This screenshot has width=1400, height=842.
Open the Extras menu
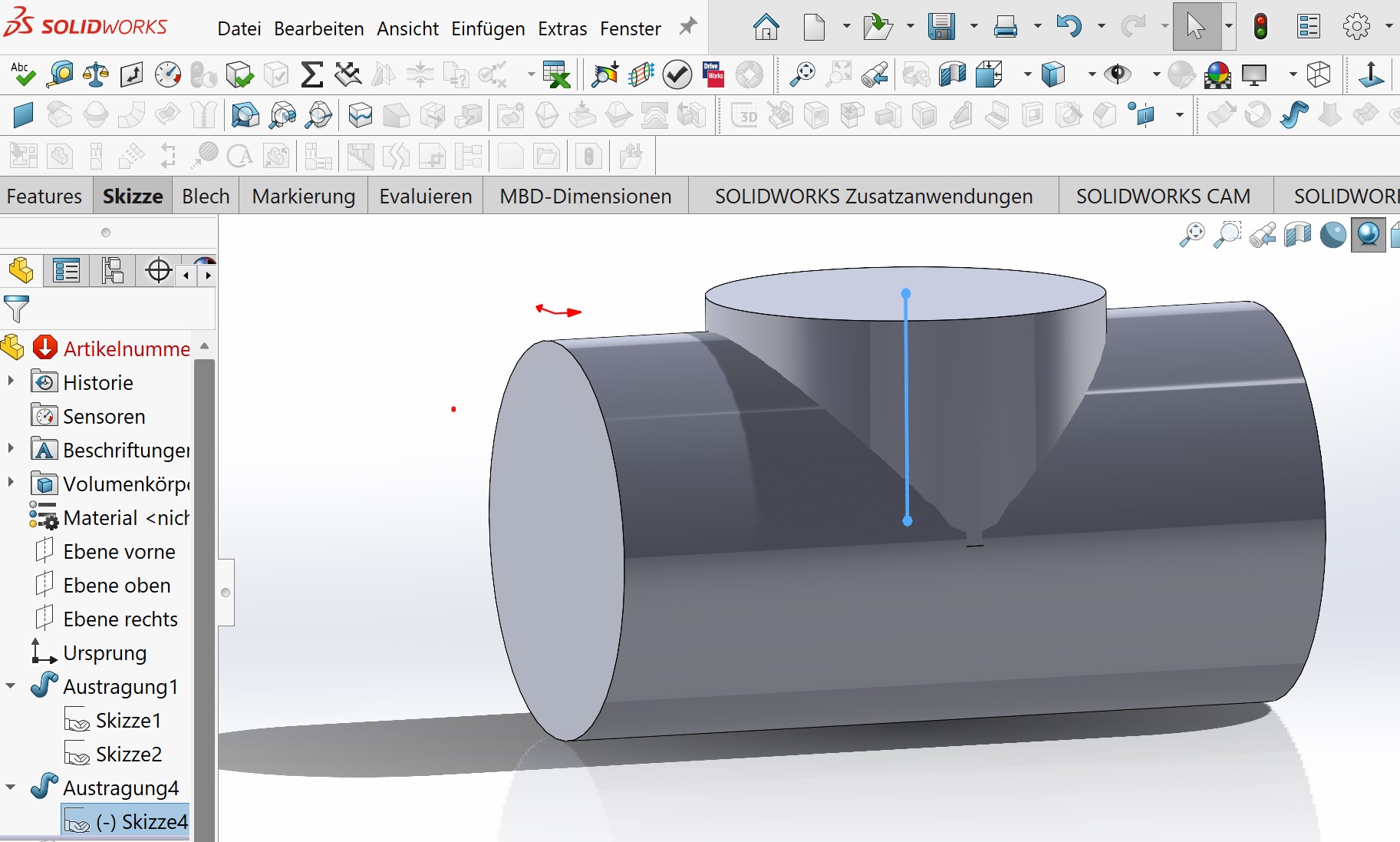click(x=562, y=28)
